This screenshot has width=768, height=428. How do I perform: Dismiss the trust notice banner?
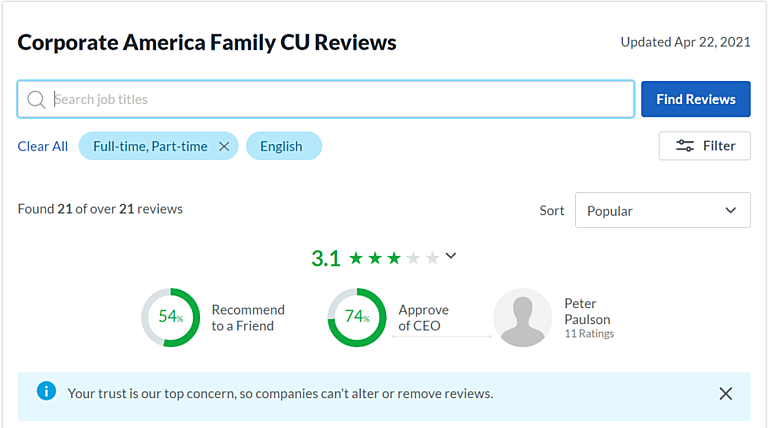[726, 393]
